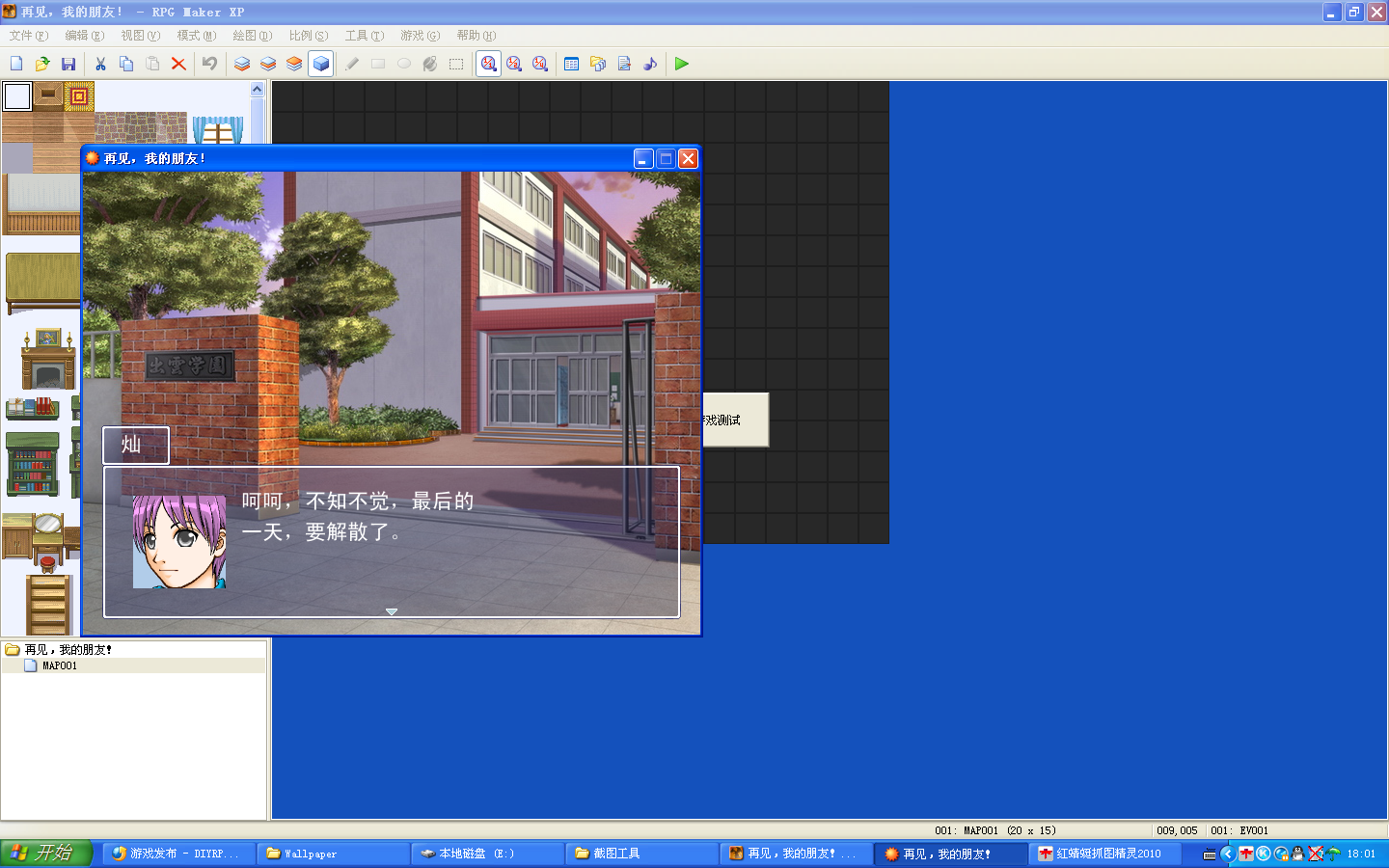Screen dimensions: 1389x868
Task: Open the Database icon
Action: point(571,64)
